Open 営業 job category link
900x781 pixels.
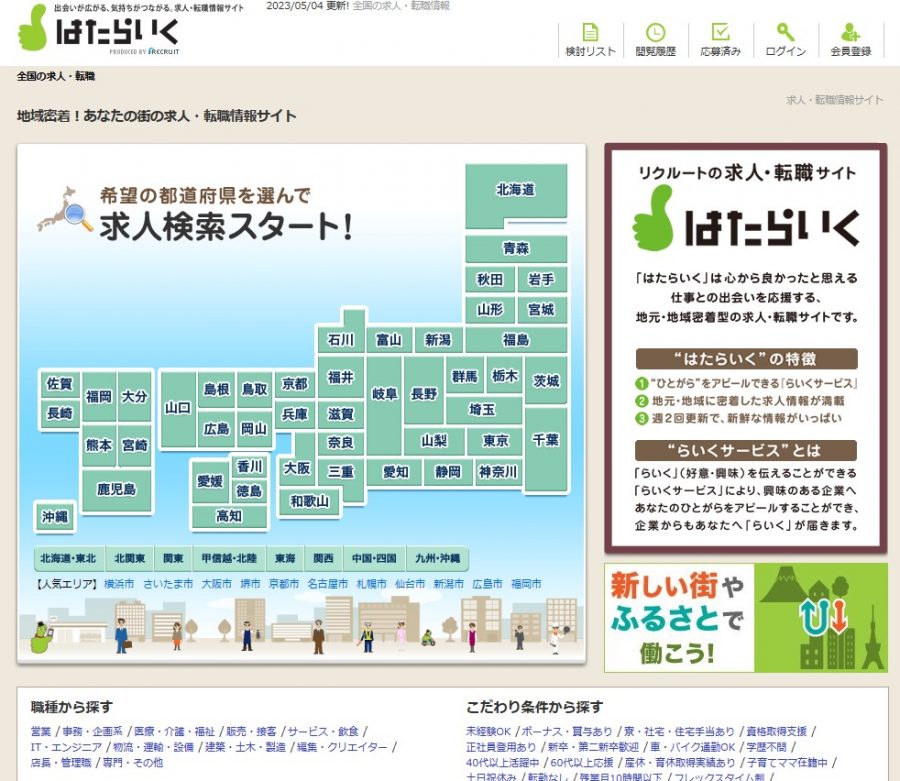tap(41, 731)
